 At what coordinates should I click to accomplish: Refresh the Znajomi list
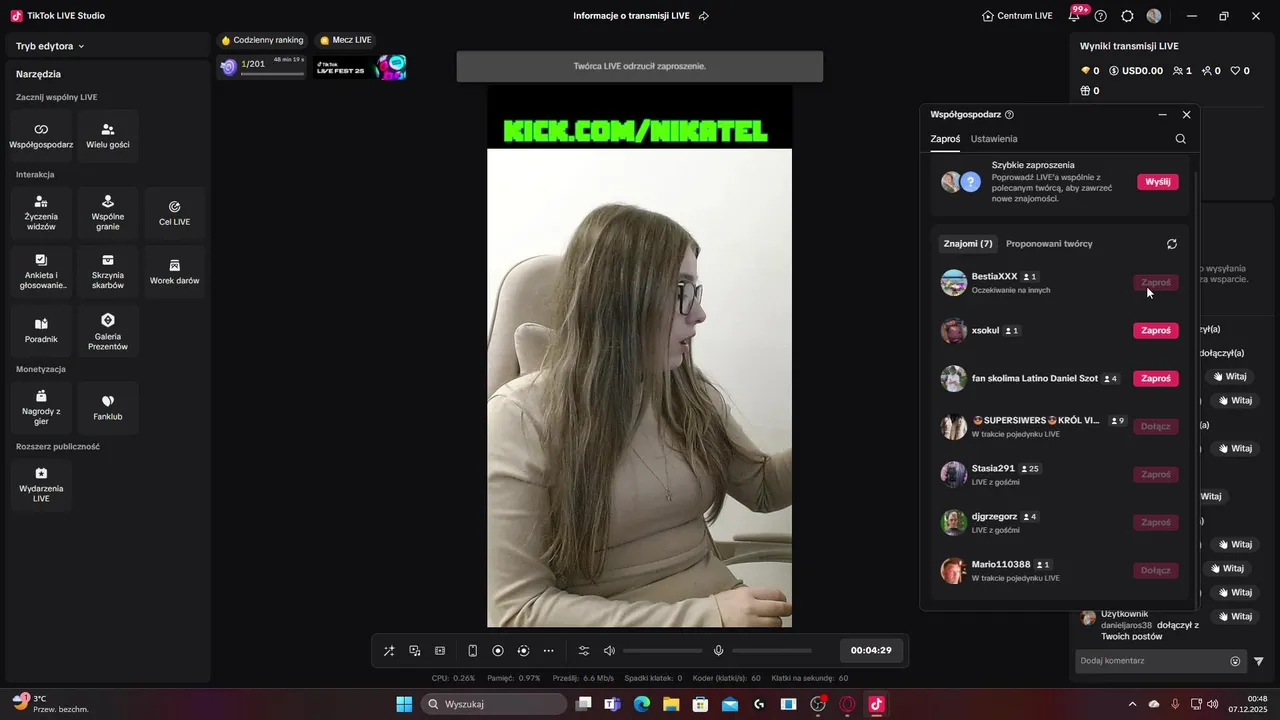click(1172, 244)
